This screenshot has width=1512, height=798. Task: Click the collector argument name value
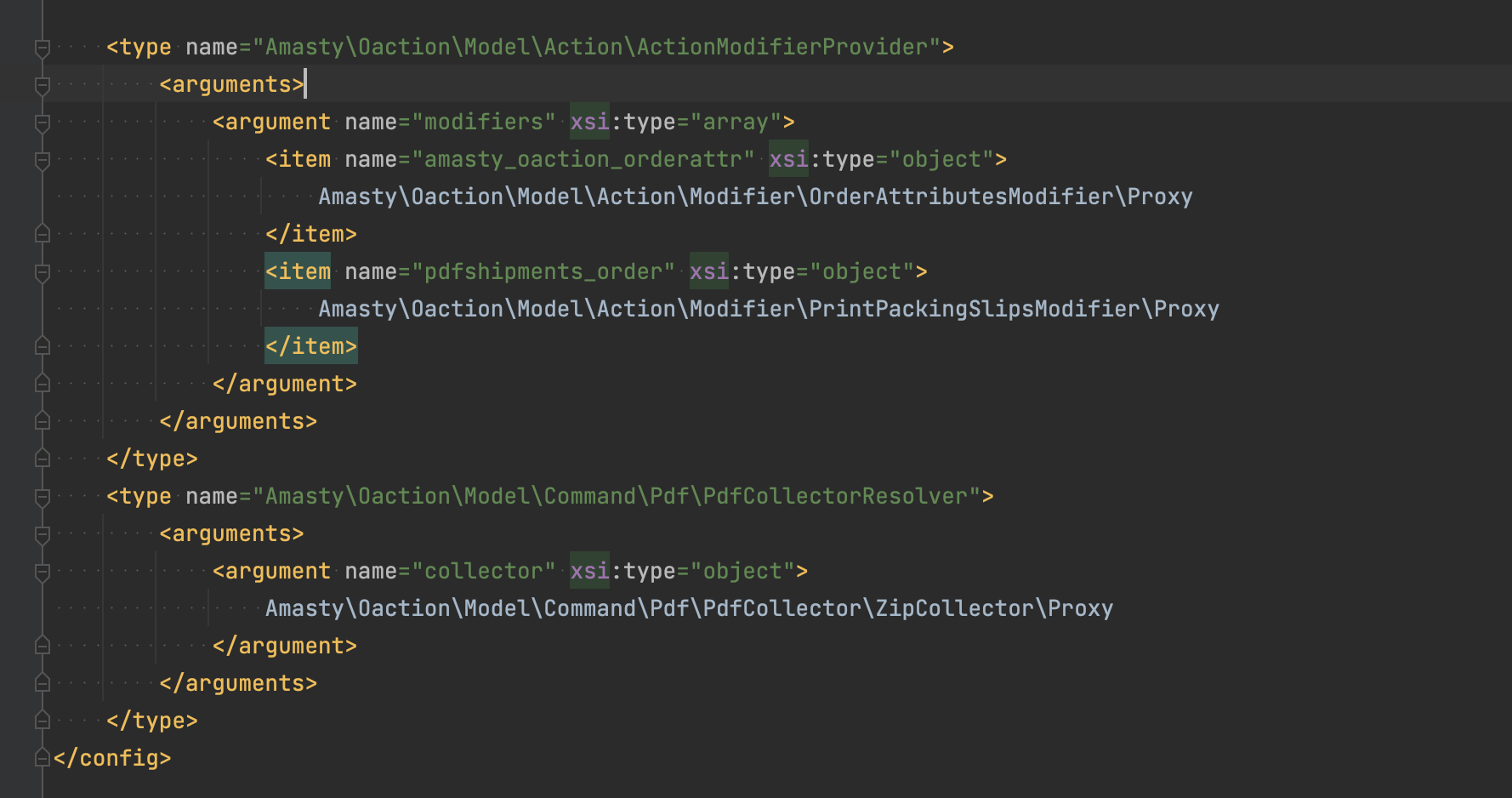pyautogui.click(x=483, y=571)
